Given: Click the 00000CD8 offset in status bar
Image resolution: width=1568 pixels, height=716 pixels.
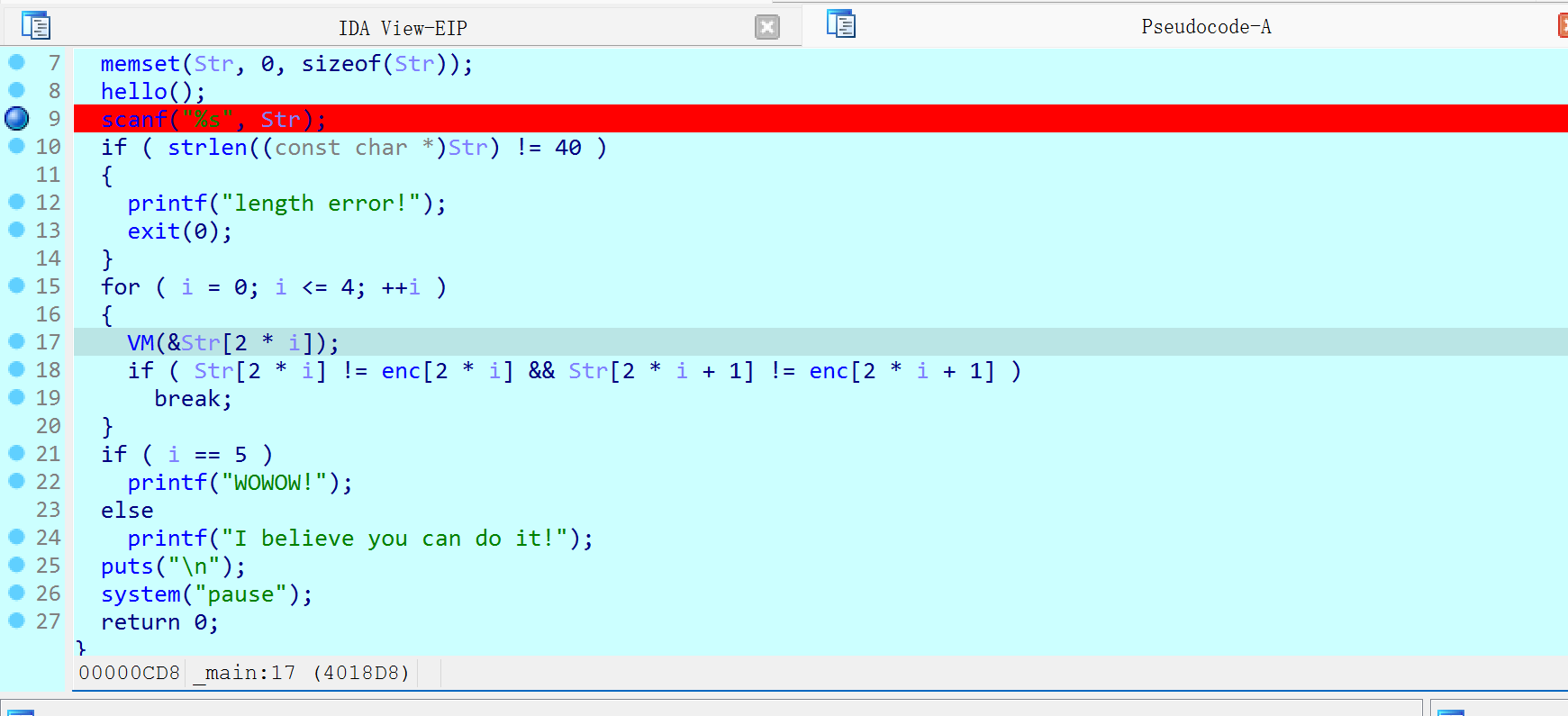Looking at the screenshot, I should [129, 673].
